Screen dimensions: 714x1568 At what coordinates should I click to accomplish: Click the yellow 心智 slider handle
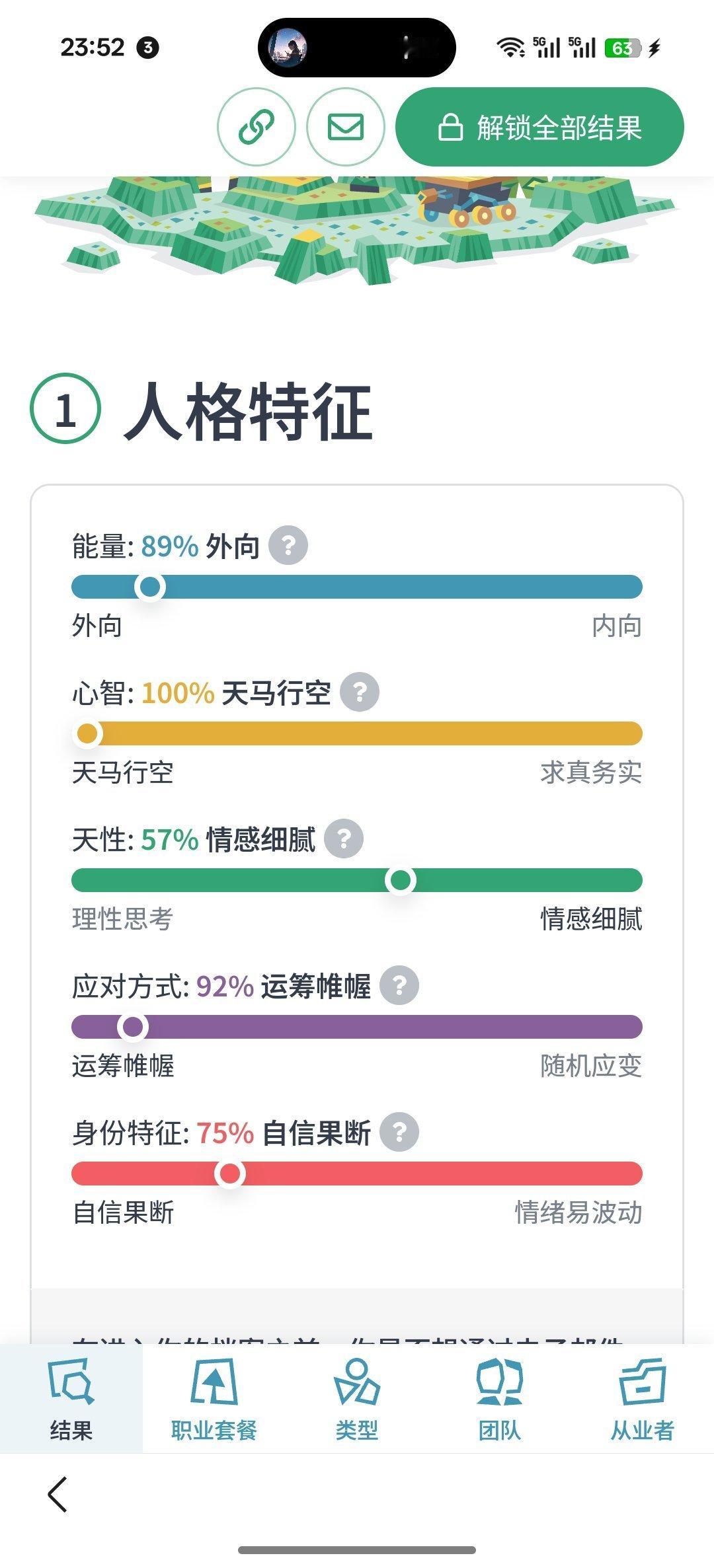tap(87, 733)
